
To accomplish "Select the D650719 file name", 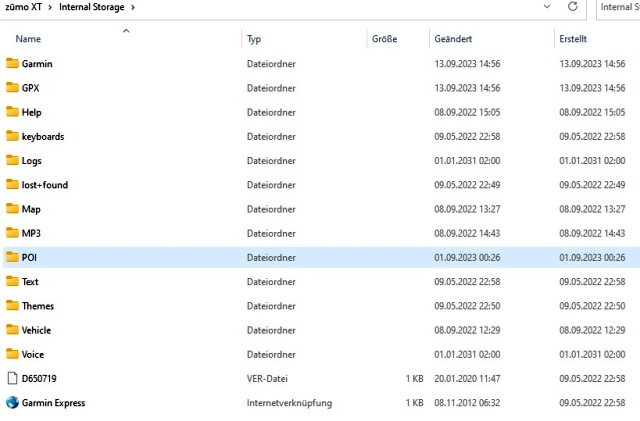I will coord(39,379).
